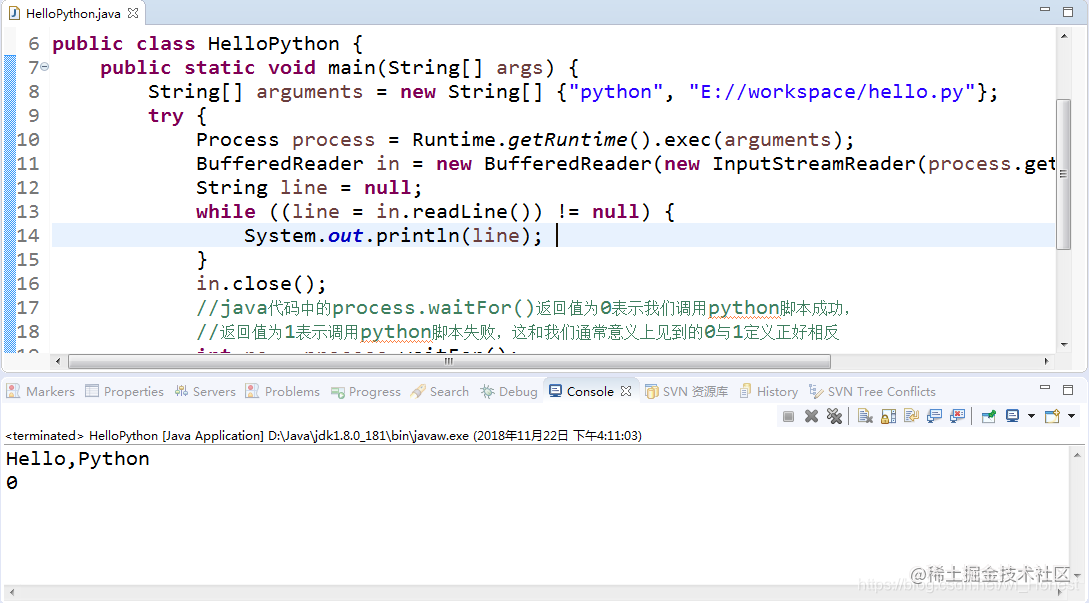Click the editor's horizontal scrollbar right arrow
This screenshot has width=1089, height=603.
pyautogui.click(x=1045, y=360)
